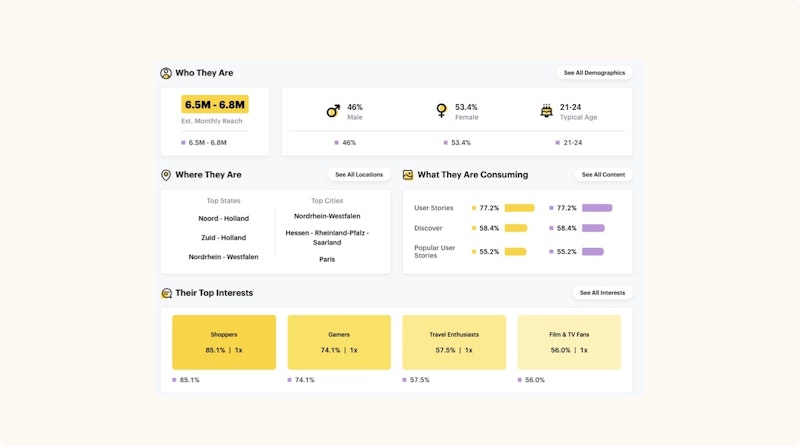Pick the Film & TV Fans tile
This screenshot has height=446, width=800.
569,342
